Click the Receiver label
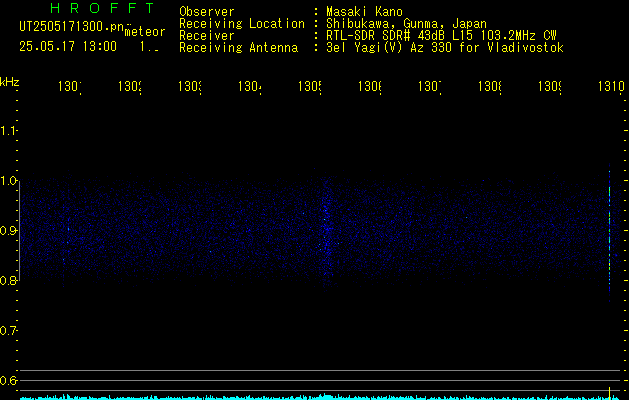The image size is (629, 400). [x=207, y=36]
